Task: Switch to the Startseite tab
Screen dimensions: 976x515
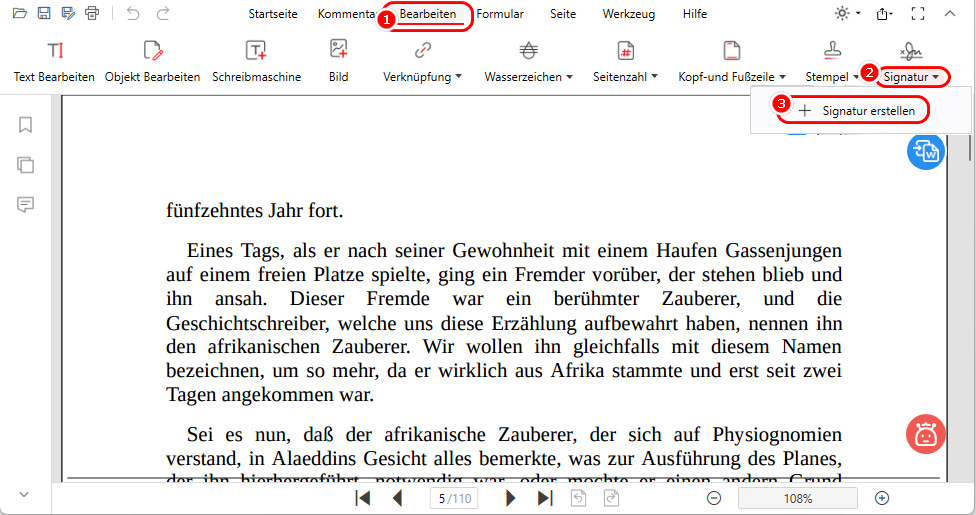Action: click(273, 14)
